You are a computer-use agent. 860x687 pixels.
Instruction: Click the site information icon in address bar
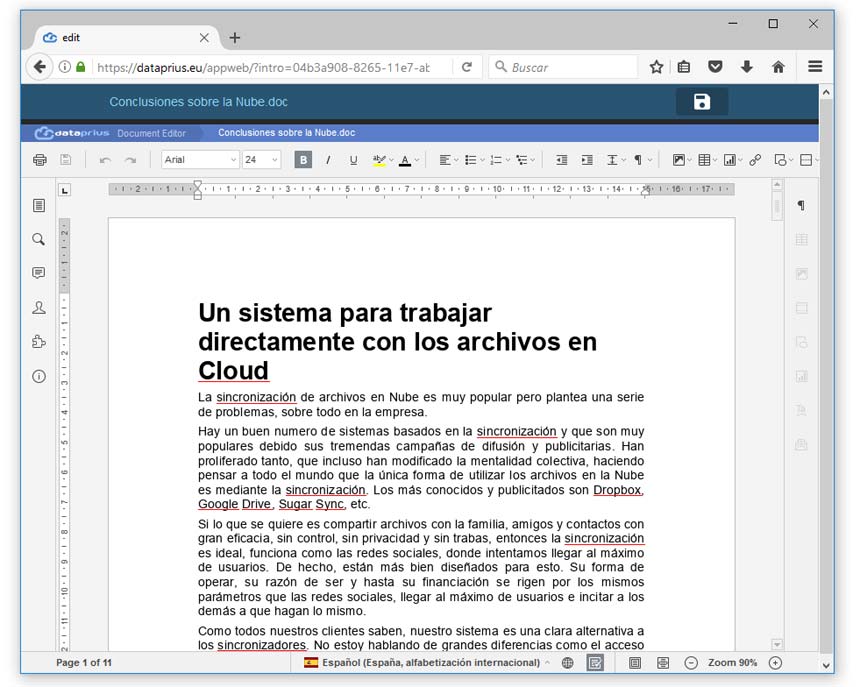[x=65, y=67]
